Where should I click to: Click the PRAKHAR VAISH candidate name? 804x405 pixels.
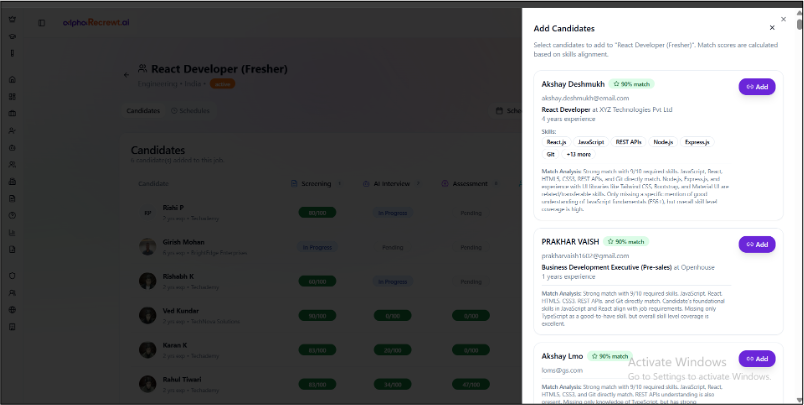tap(570, 241)
